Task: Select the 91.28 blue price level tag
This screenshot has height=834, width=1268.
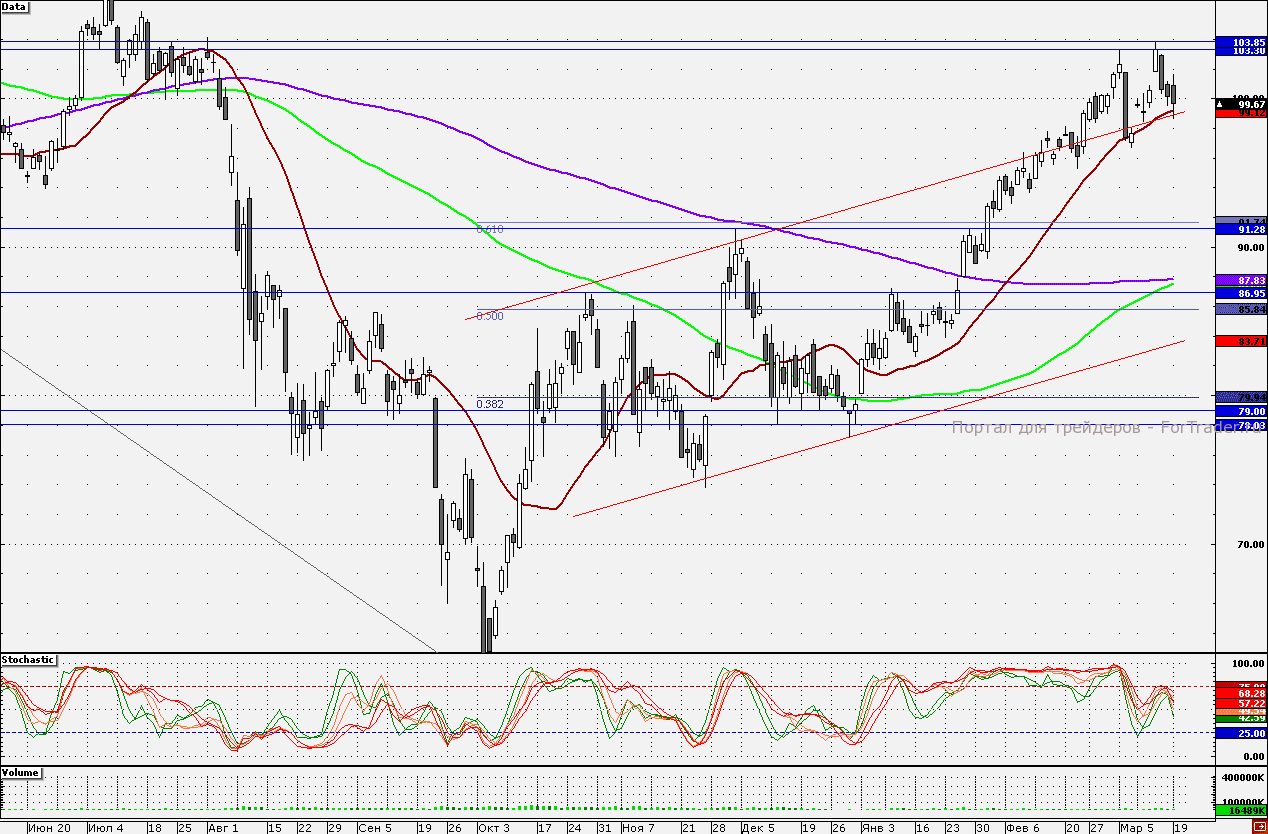Action: coord(1241,230)
